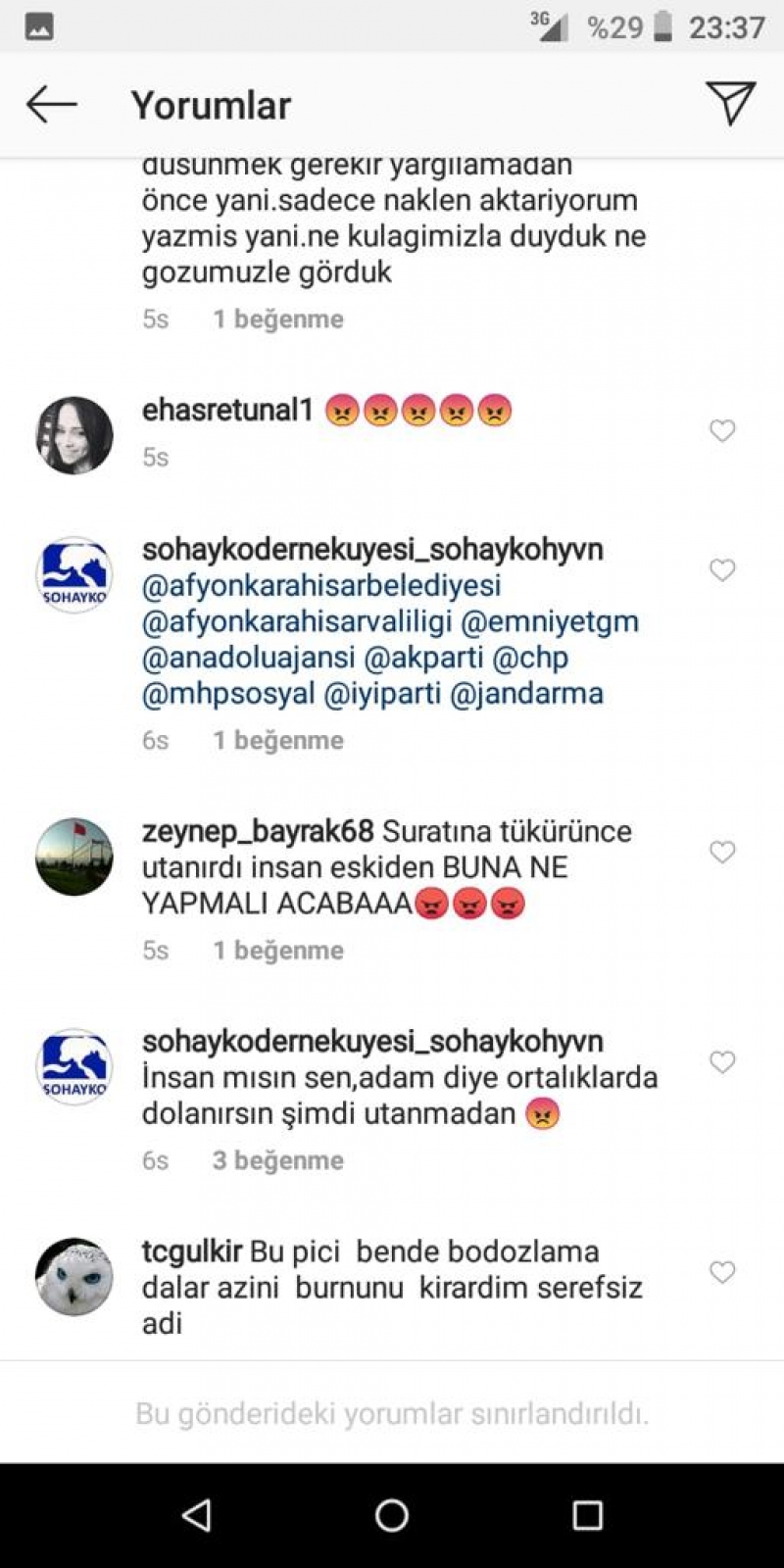Tap Android back triangle navigation button
The image size is (784, 1568).
pos(197,1515)
